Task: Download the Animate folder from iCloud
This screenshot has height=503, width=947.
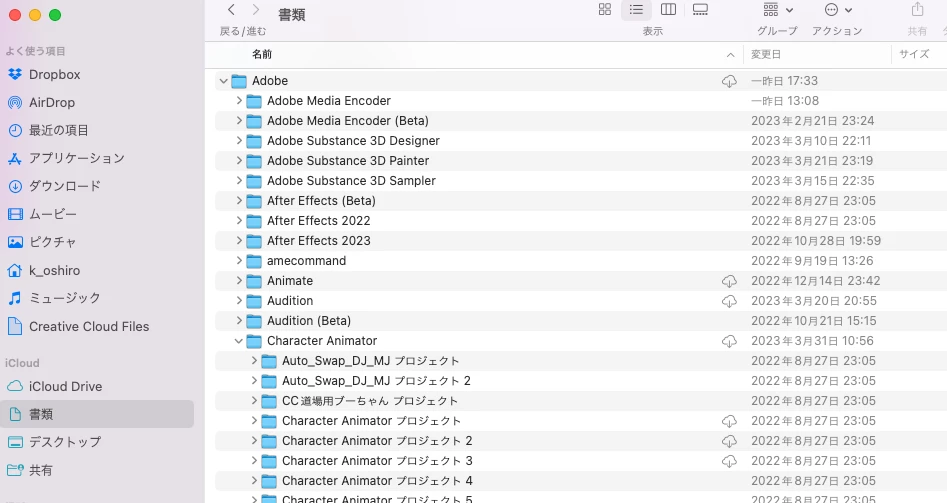Action: tap(730, 281)
